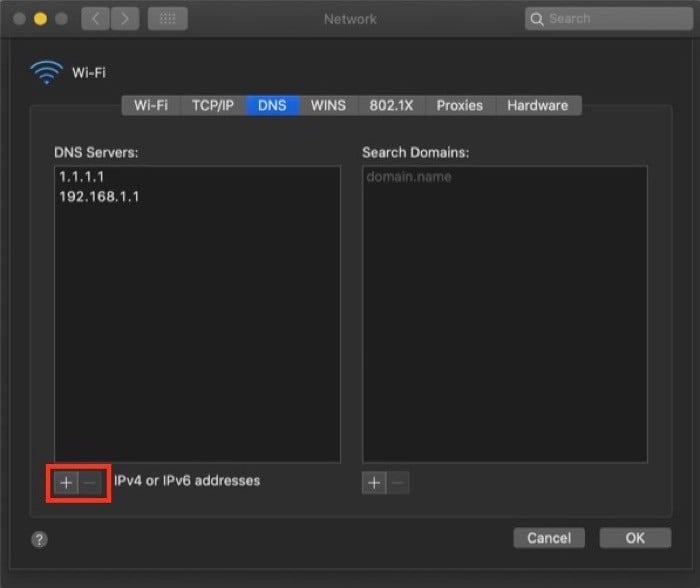The height and width of the screenshot is (588, 700).
Task: Click the Wi-Fi signal icon
Action: [x=46, y=72]
